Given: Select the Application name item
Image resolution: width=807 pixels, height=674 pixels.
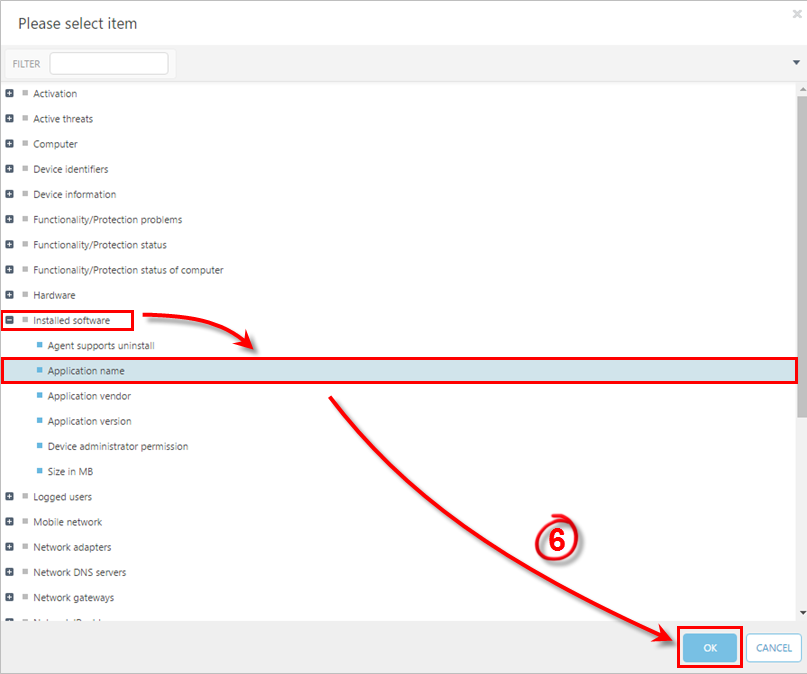Looking at the screenshot, I should pos(86,371).
